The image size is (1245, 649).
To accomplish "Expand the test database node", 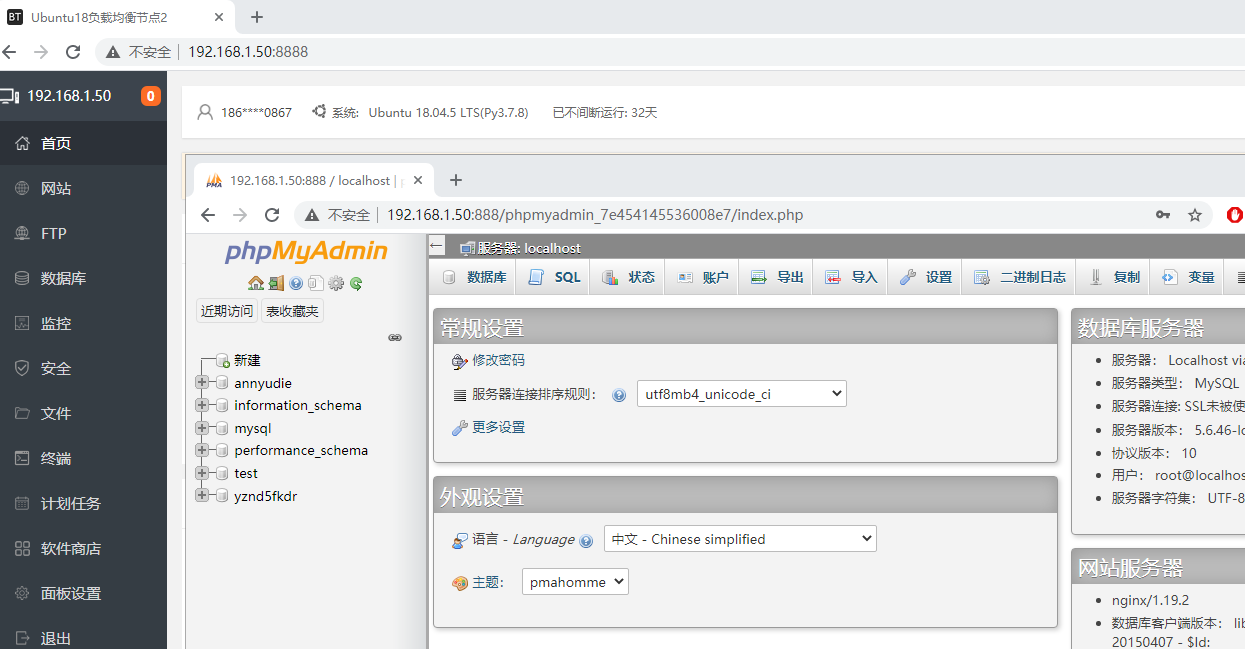I will point(202,473).
